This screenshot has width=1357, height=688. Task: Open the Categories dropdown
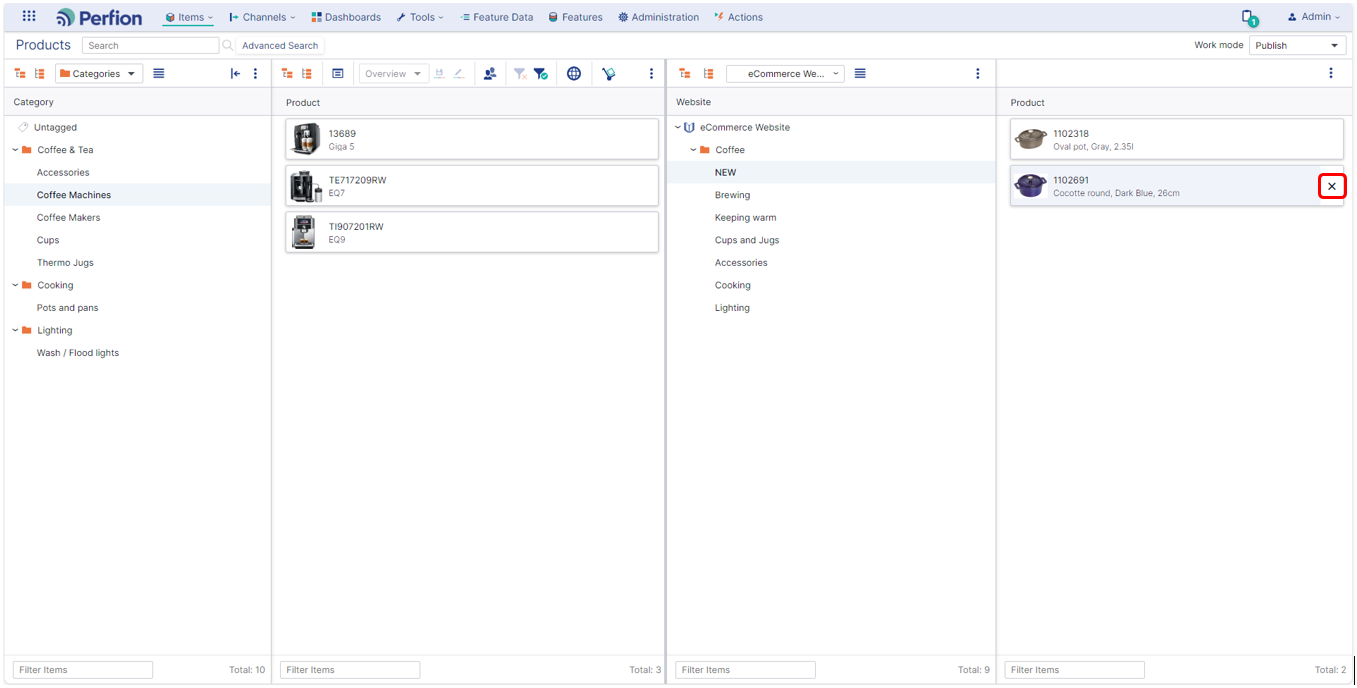pyautogui.click(x=99, y=73)
